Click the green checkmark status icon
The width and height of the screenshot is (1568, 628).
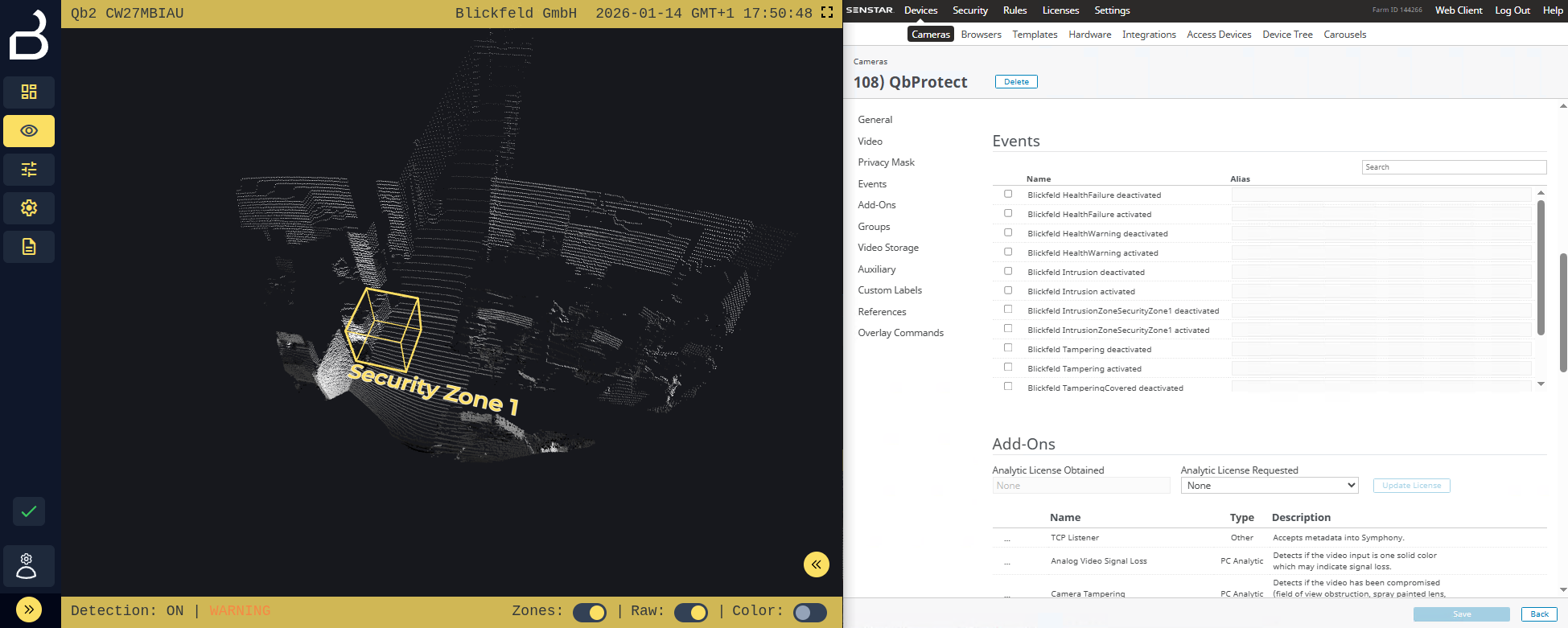pyautogui.click(x=29, y=511)
